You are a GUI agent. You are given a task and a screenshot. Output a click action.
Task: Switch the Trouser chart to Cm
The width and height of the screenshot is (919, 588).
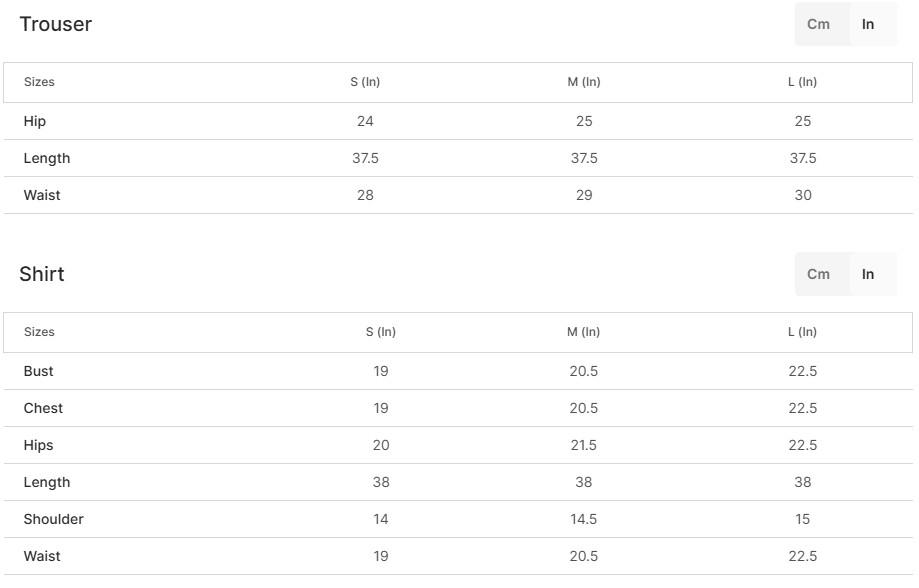pos(818,24)
